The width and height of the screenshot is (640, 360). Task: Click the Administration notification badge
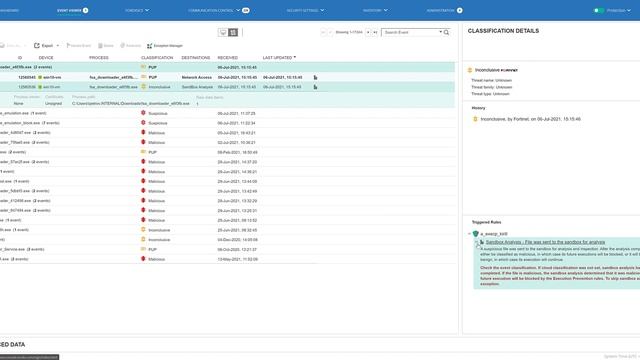click(x=460, y=10)
